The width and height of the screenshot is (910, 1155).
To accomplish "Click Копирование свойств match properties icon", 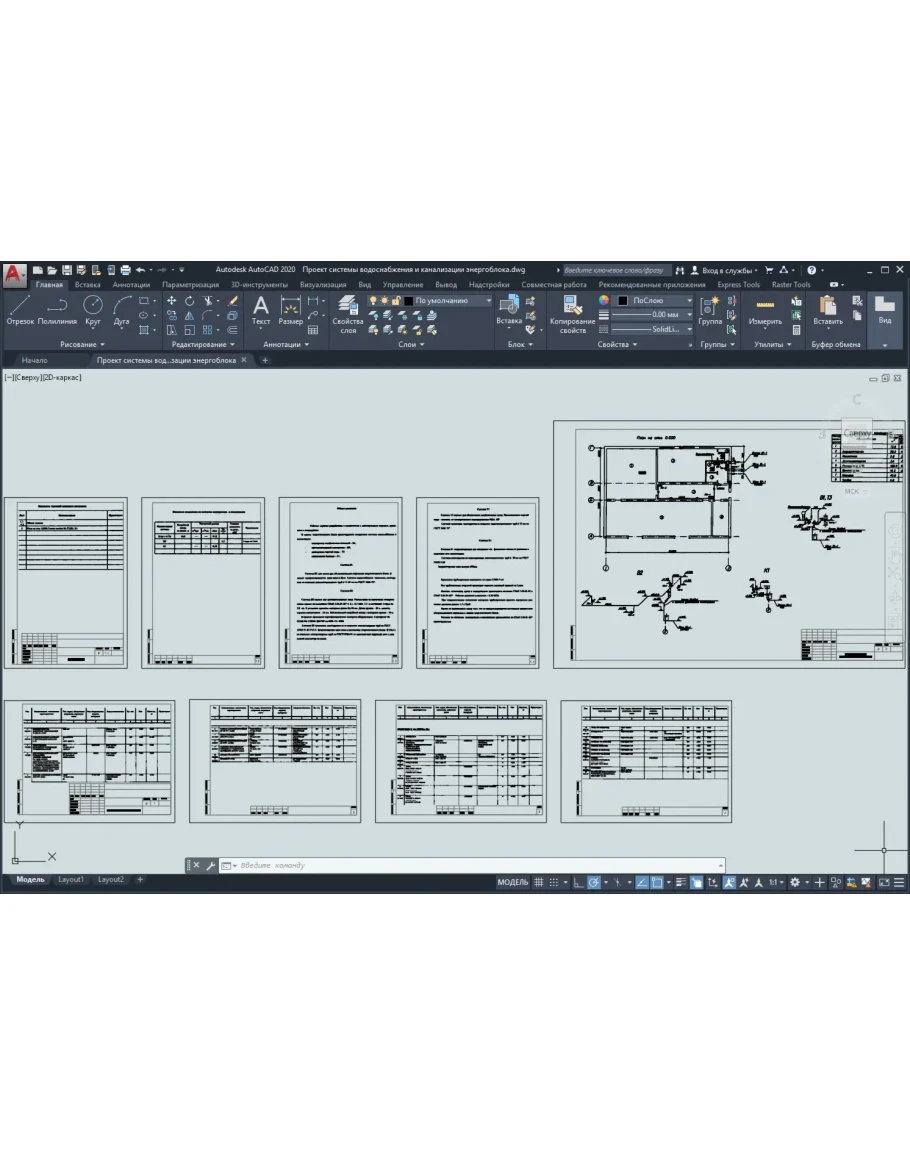I will tap(573, 312).
